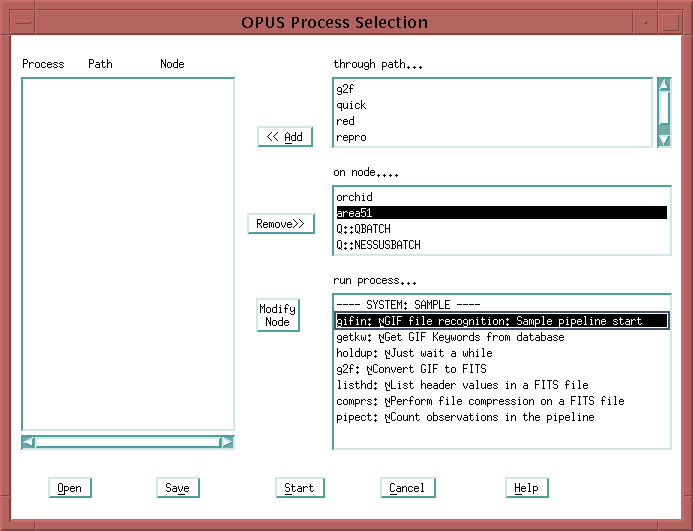Click right arrow of process list scrollbar
Screen dimensions: 693x531
click(x=227, y=441)
